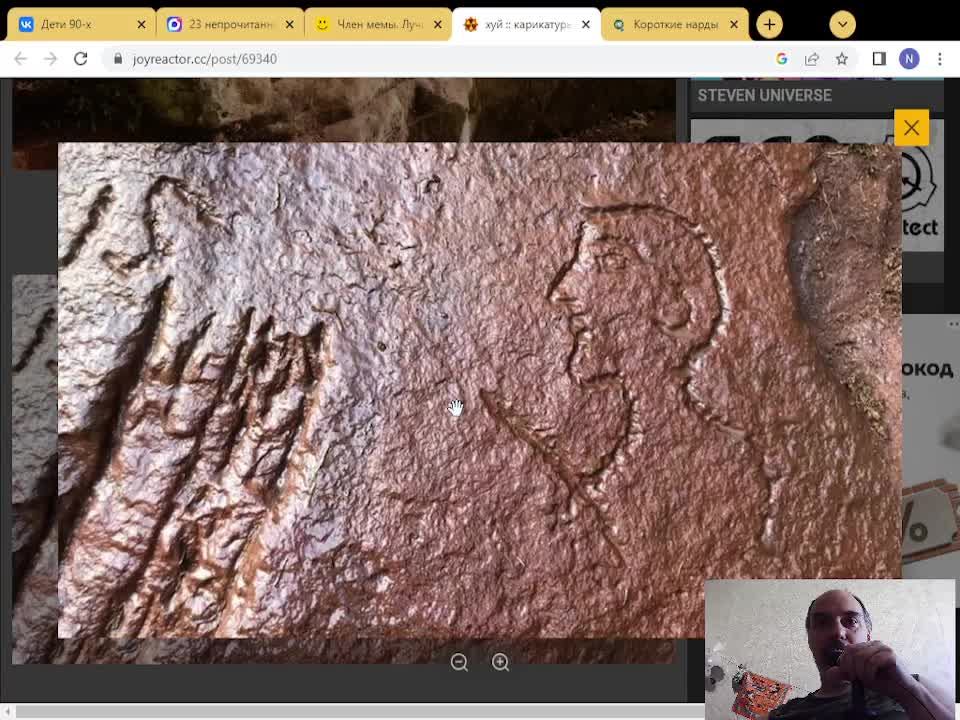Switch to the Член мемы tab

378,24
